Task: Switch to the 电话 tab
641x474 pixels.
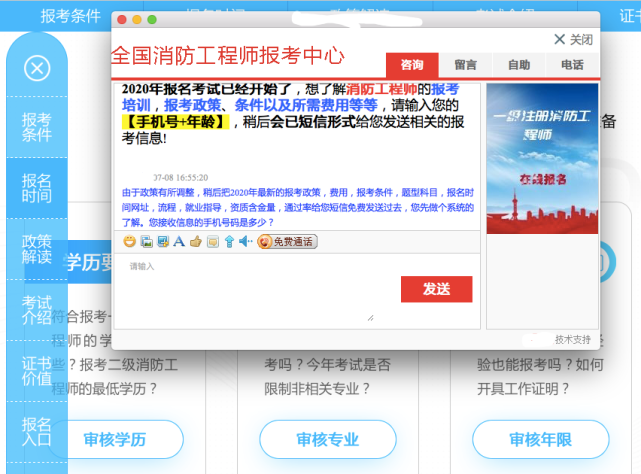Action: [572, 65]
